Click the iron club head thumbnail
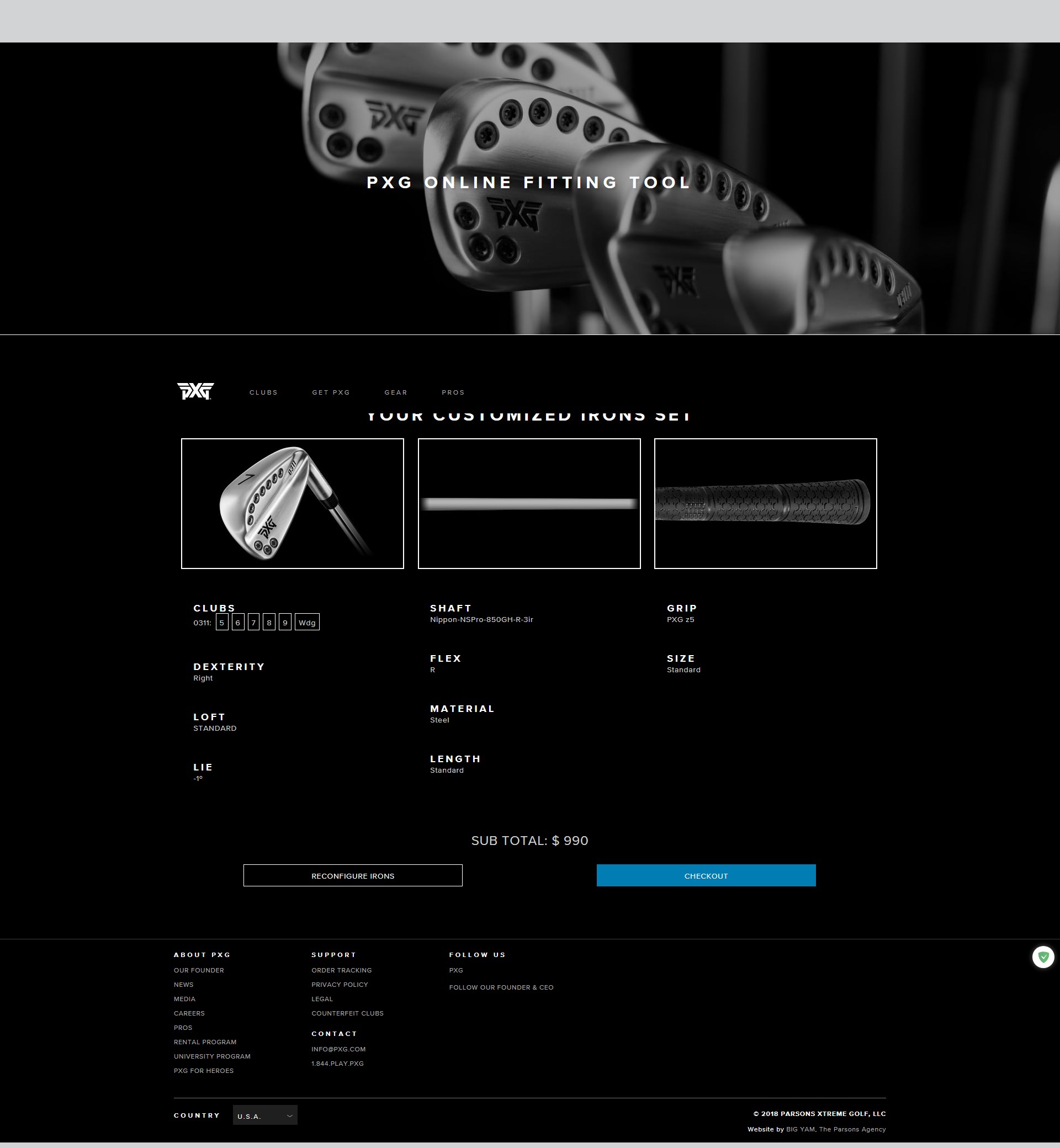Screen dimensions: 1060x1148 pos(293,503)
